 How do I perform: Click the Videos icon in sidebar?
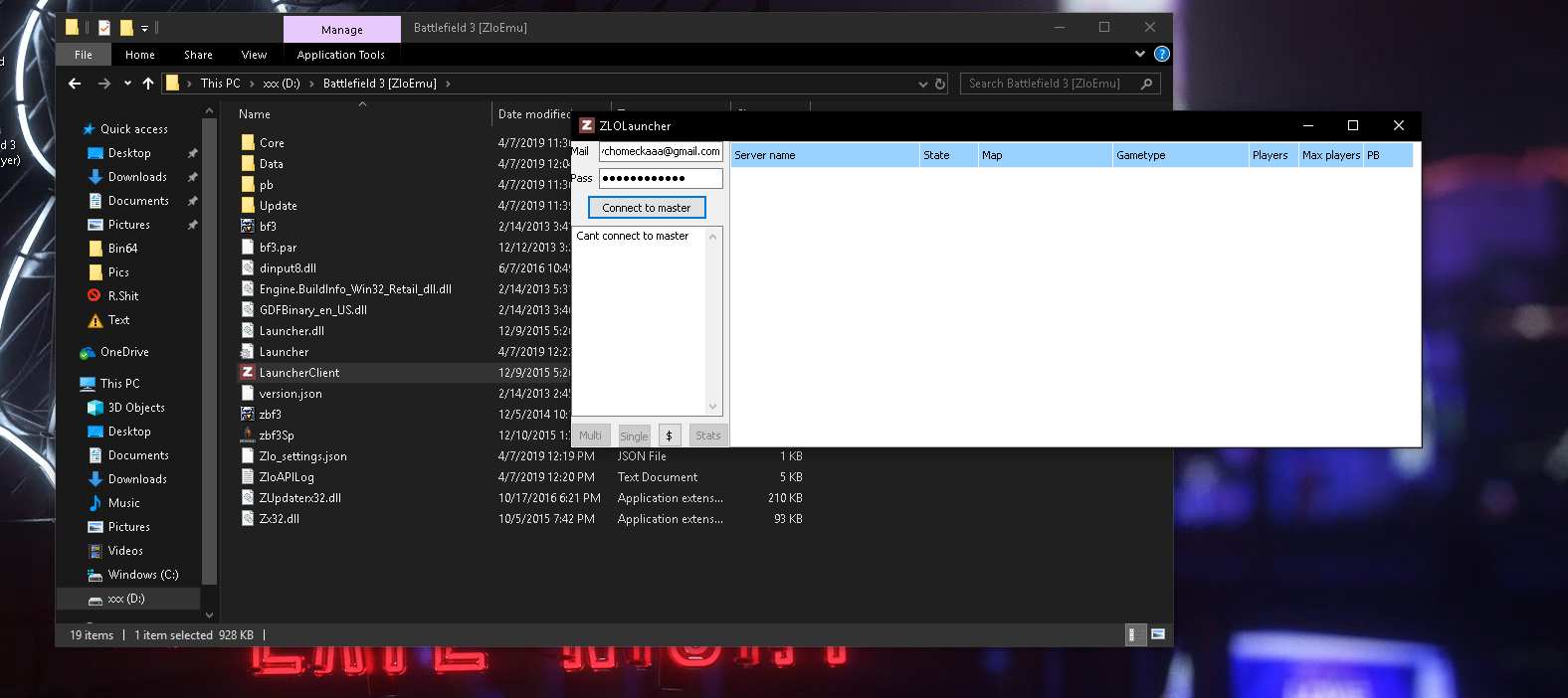pyautogui.click(x=96, y=551)
